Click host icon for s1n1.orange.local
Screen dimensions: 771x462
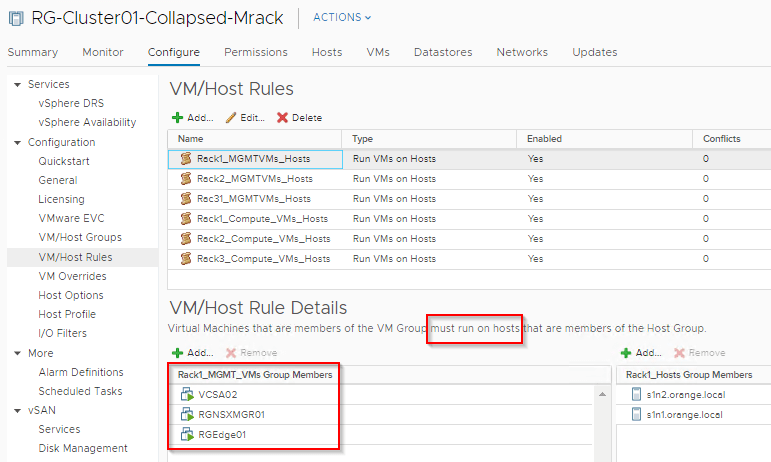pyautogui.click(x=636, y=414)
